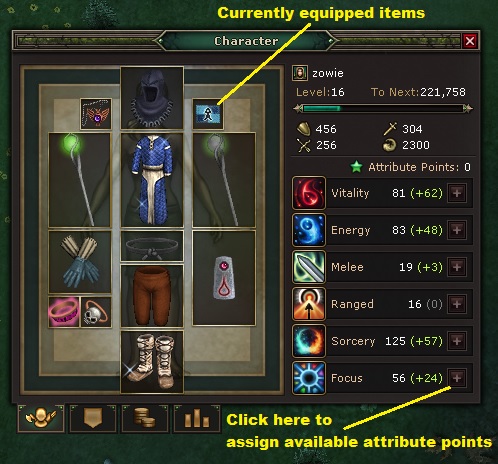Click the plus button next to Focus

point(457,378)
